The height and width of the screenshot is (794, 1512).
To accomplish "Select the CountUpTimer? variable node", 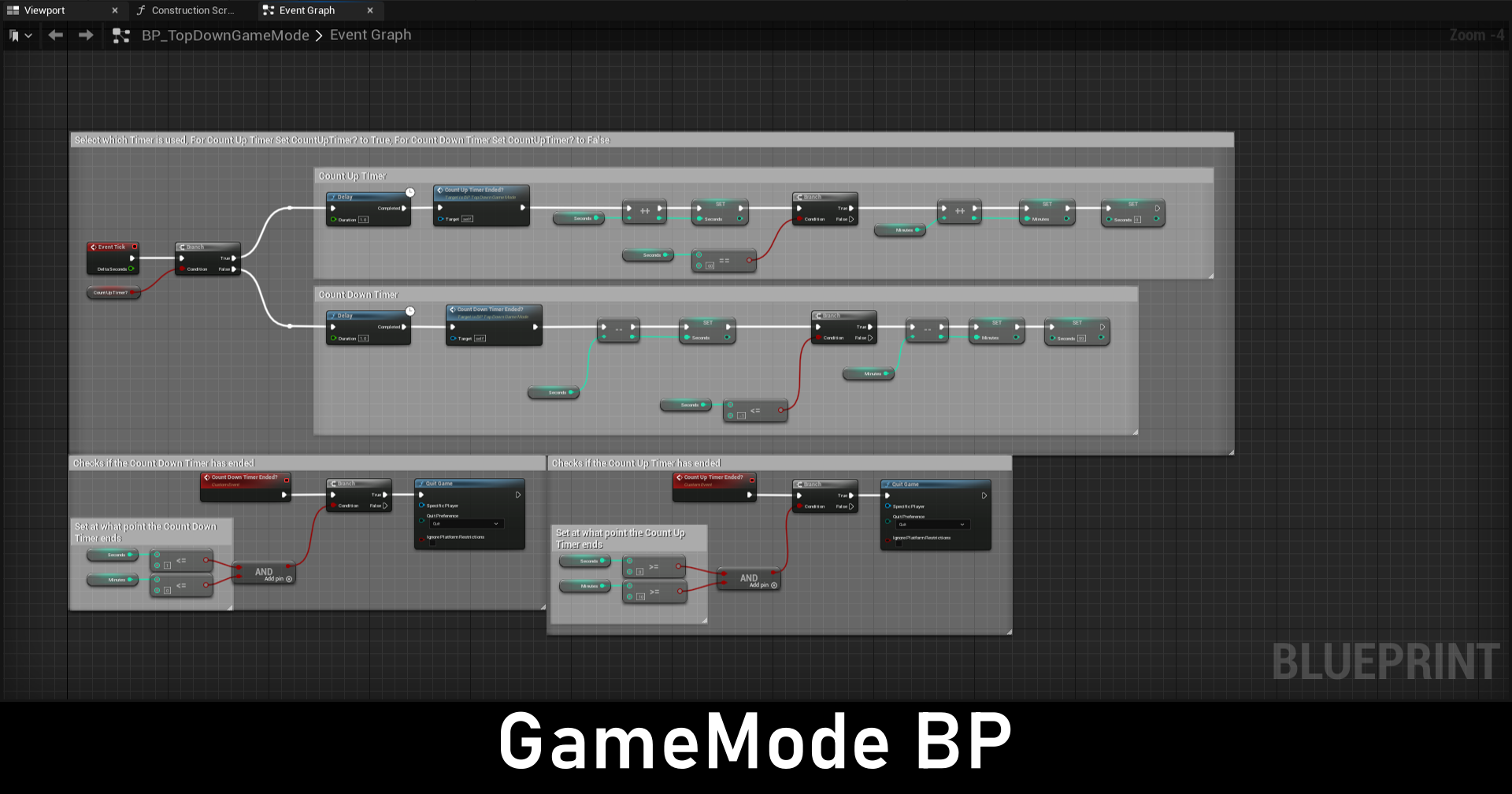I will click(x=111, y=293).
